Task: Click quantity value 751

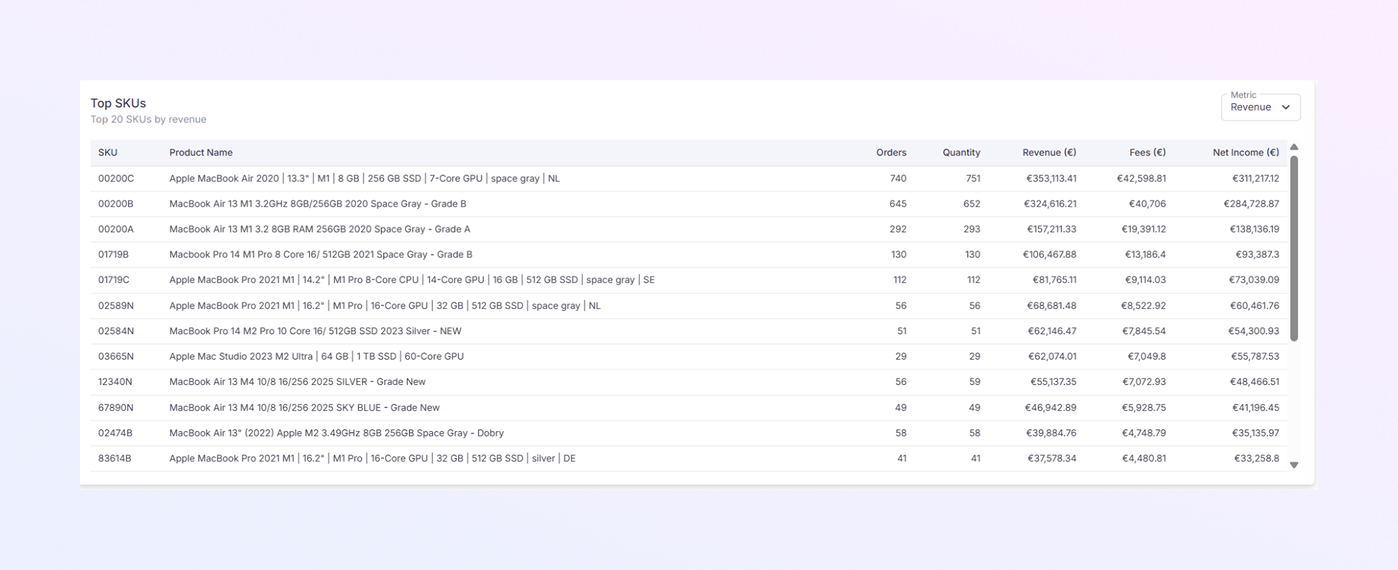Action: click(x=973, y=179)
